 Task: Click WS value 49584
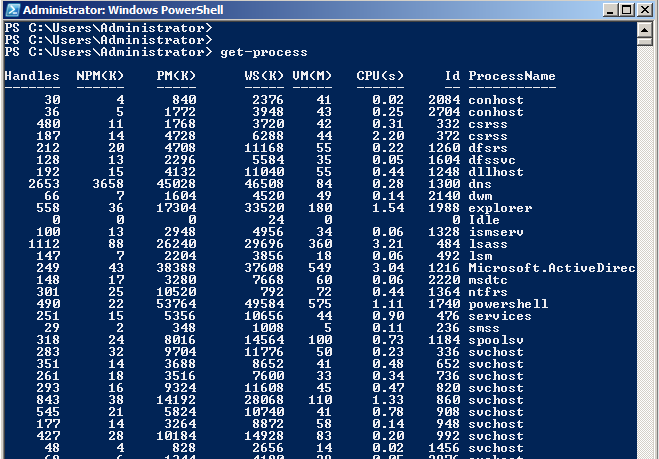(264, 304)
